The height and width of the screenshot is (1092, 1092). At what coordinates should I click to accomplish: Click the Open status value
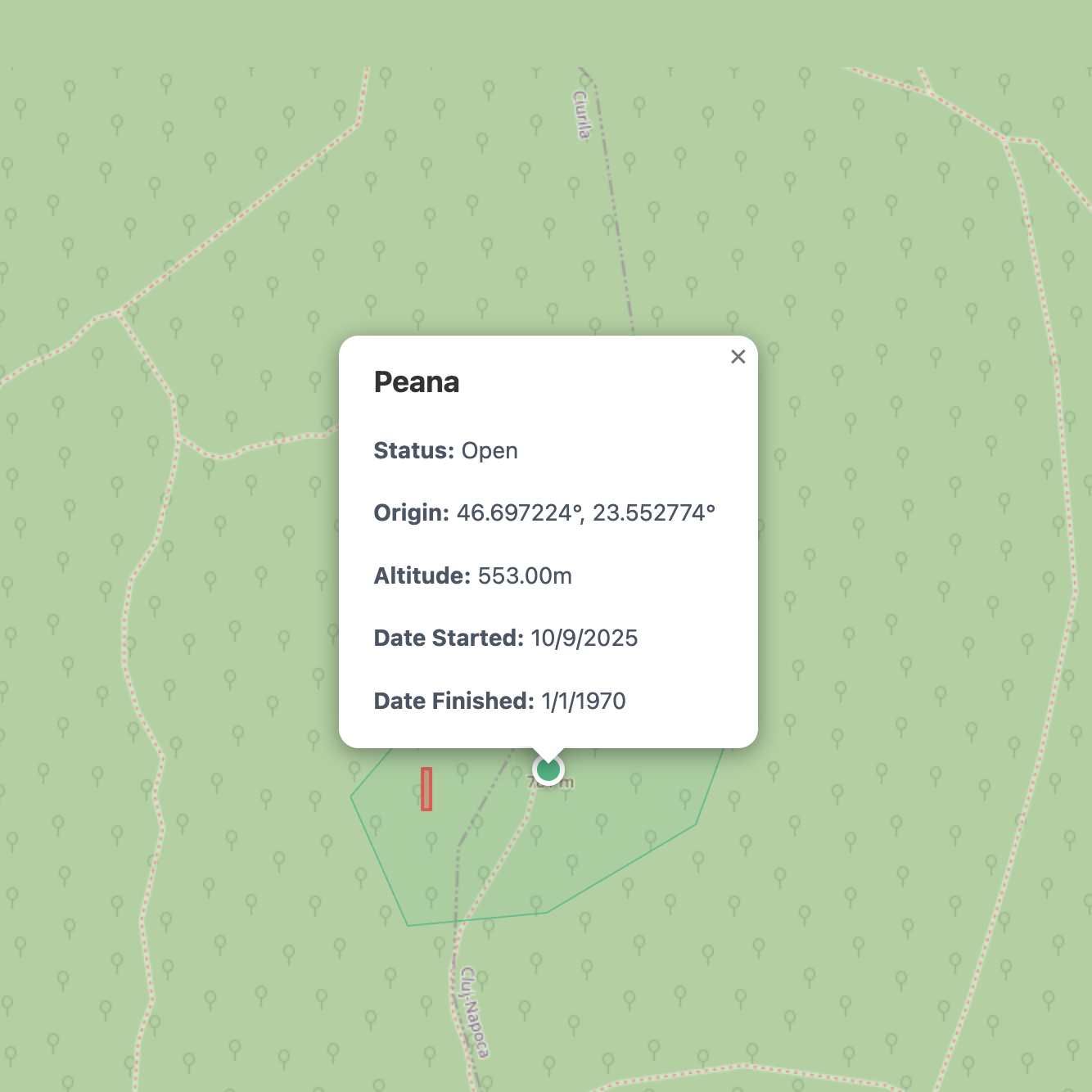click(490, 451)
